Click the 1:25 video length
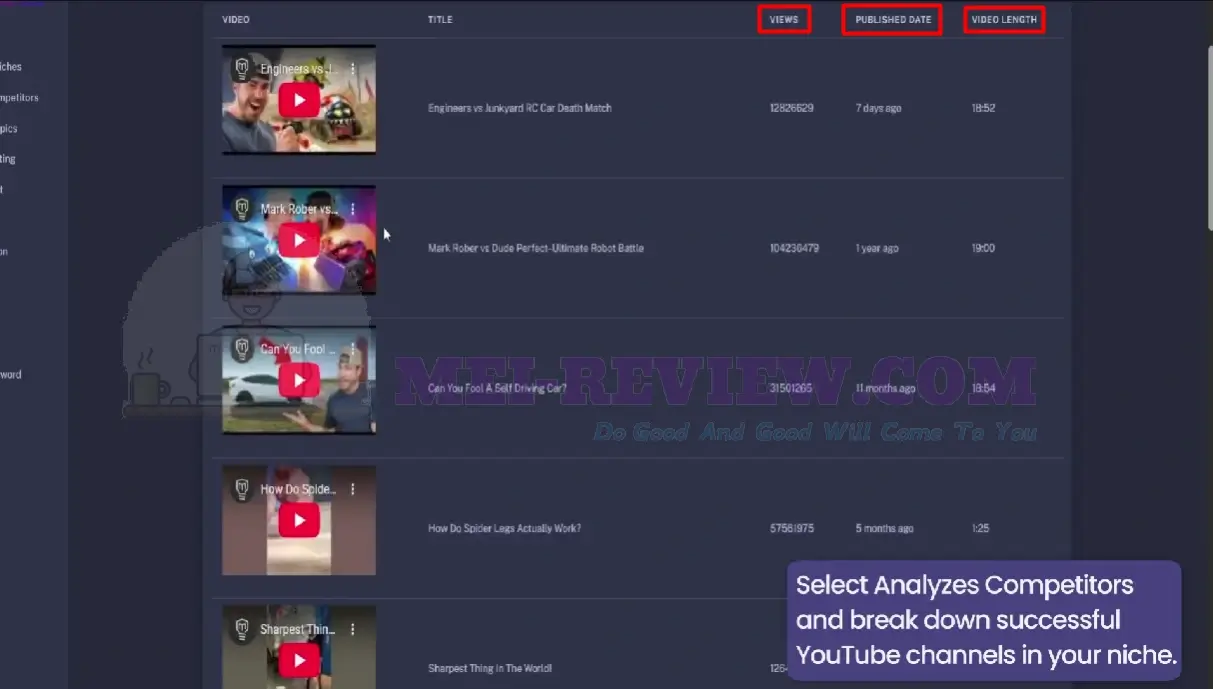 click(980, 528)
